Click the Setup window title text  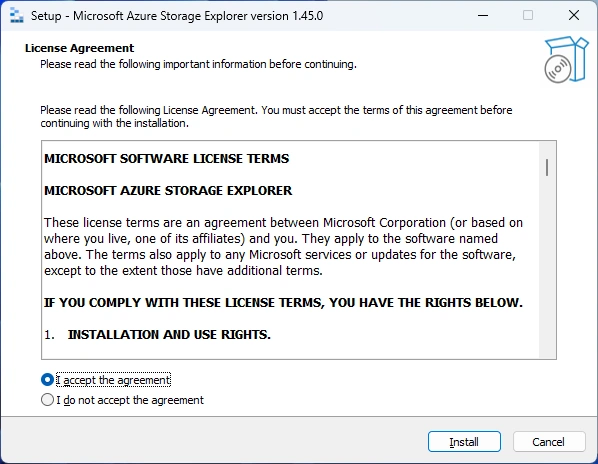tap(177, 16)
